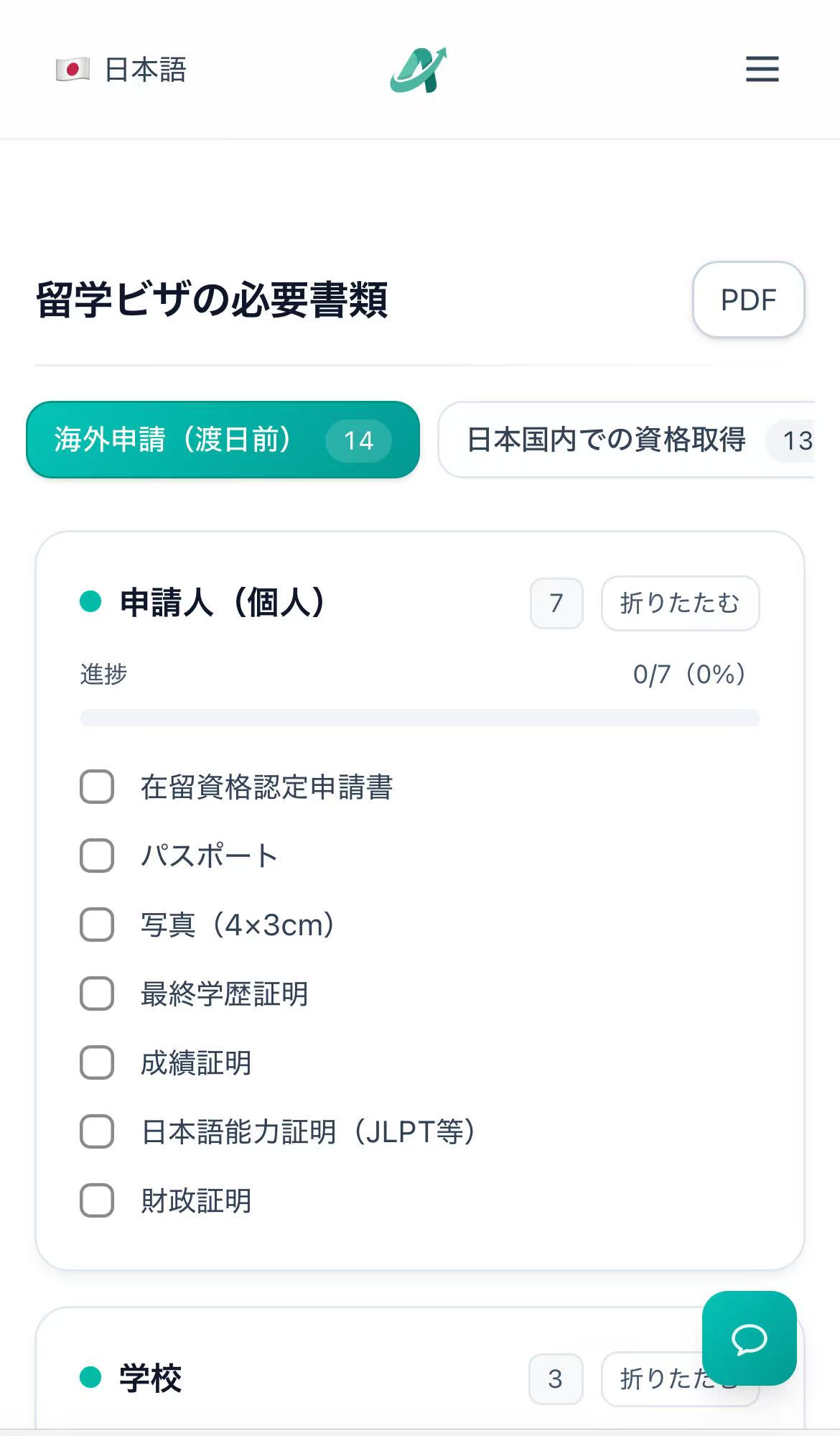
Task: Click the 進捗 progress bar
Action: pos(419,718)
